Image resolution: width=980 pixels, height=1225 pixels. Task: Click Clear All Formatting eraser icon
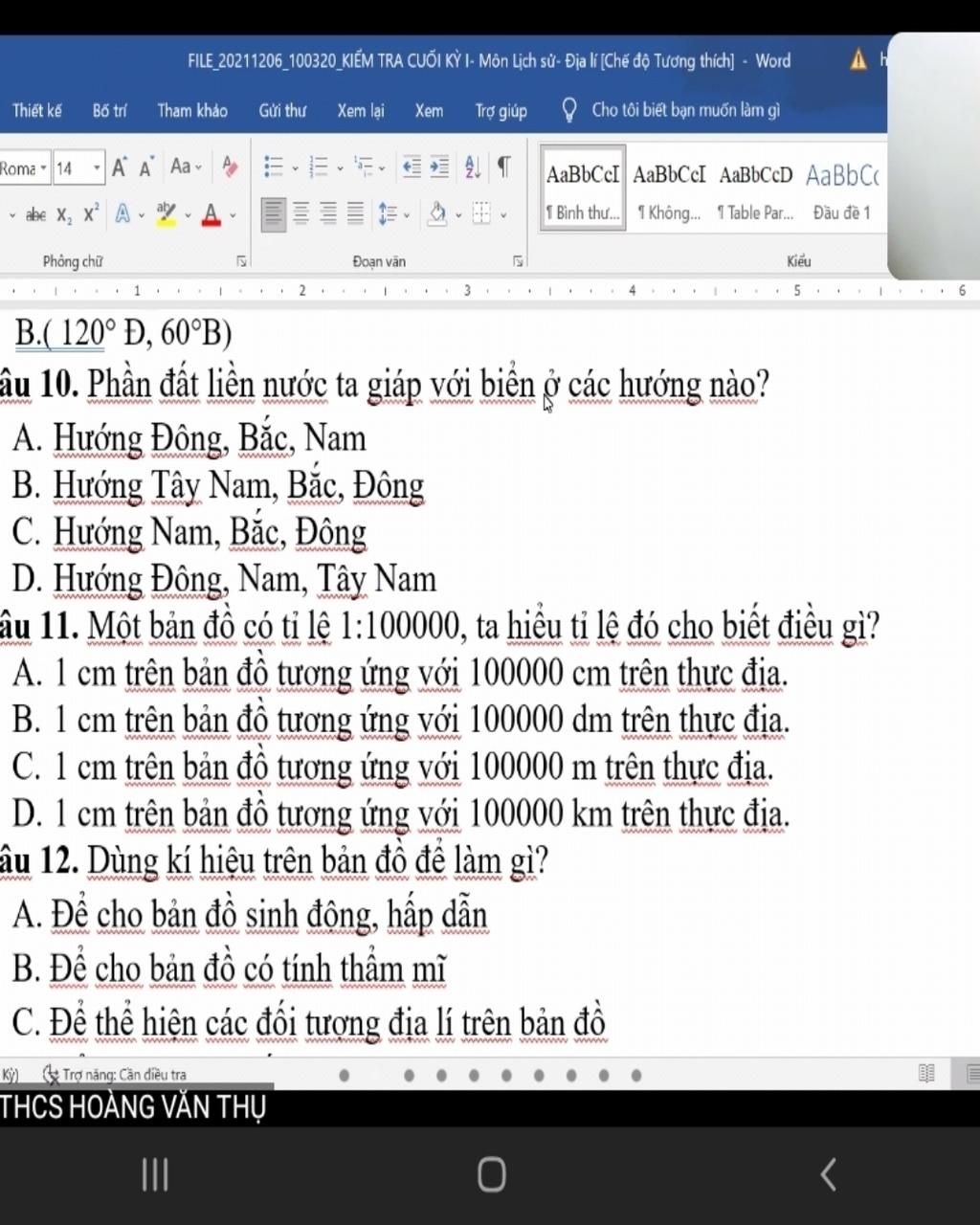coord(230,167)
